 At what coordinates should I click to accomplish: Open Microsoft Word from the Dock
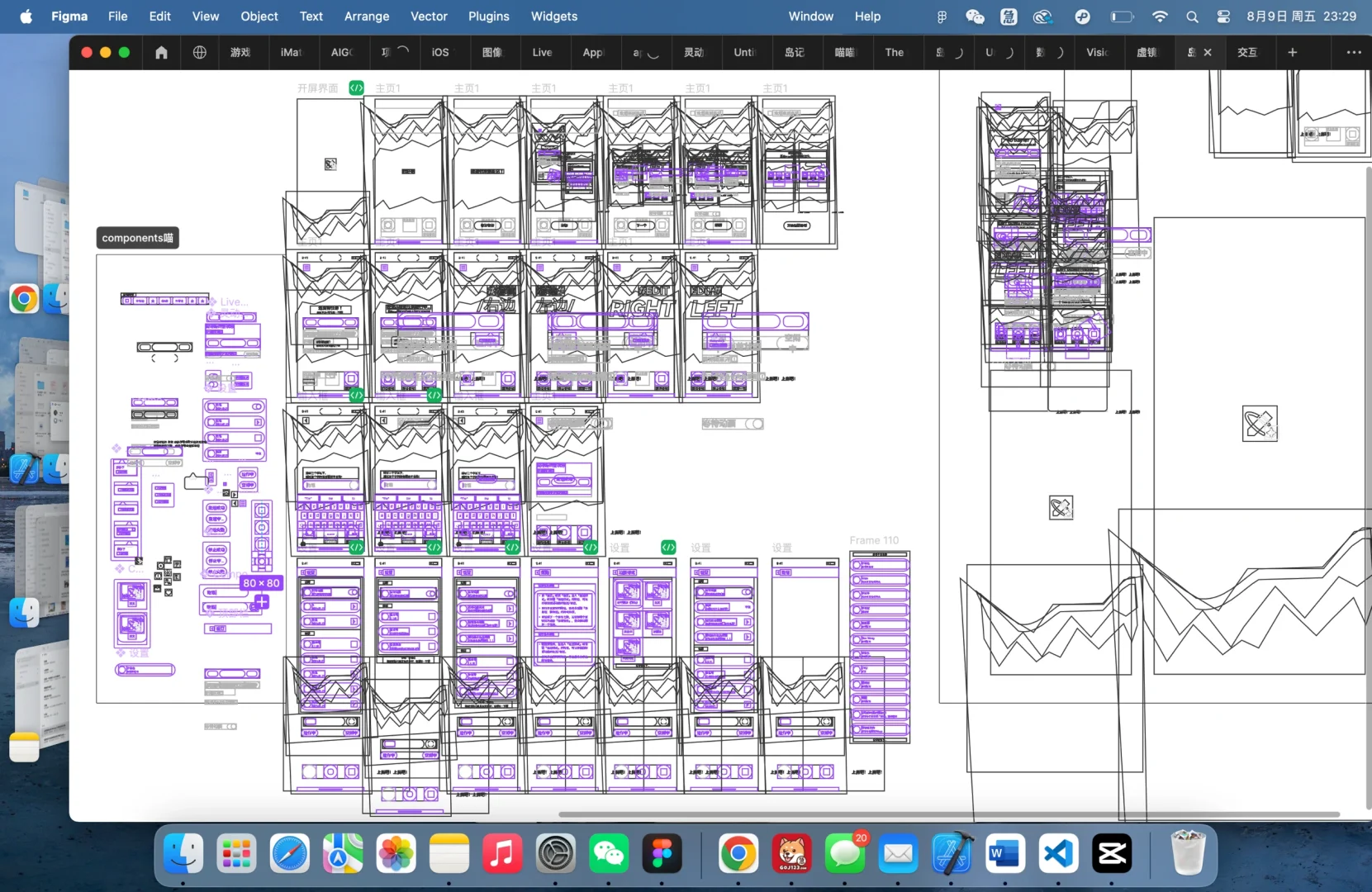tap(1005, 854)
